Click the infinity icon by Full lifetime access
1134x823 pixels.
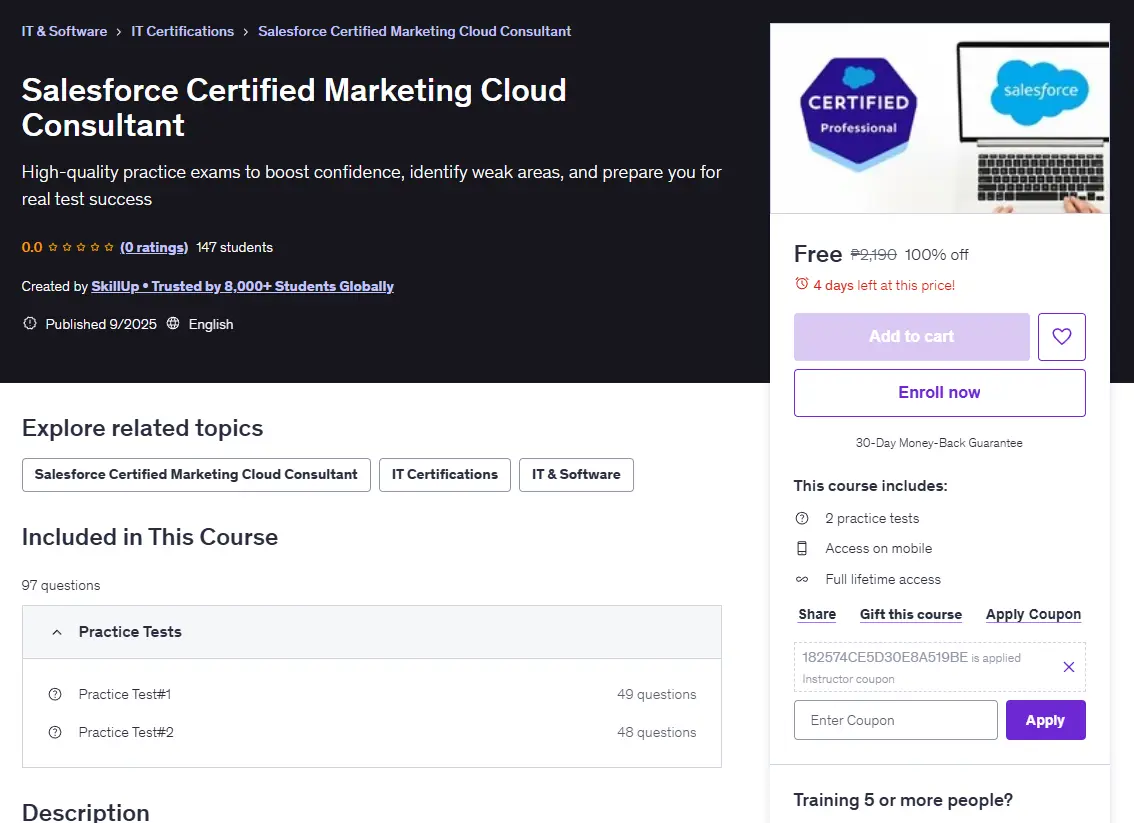pyautogui.click(x=801, y=579)
